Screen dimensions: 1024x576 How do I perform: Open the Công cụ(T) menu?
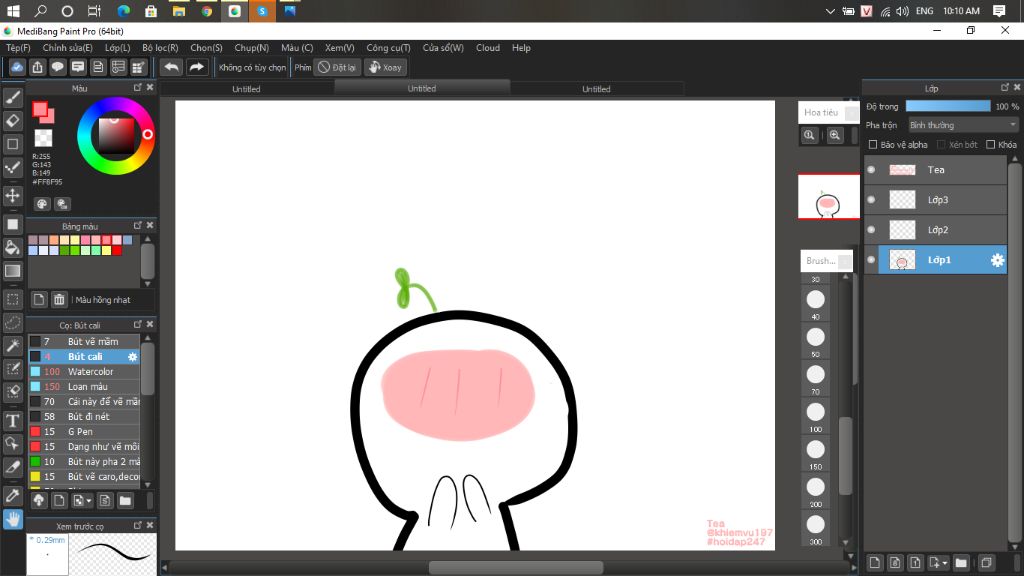[x=388, y=48]
